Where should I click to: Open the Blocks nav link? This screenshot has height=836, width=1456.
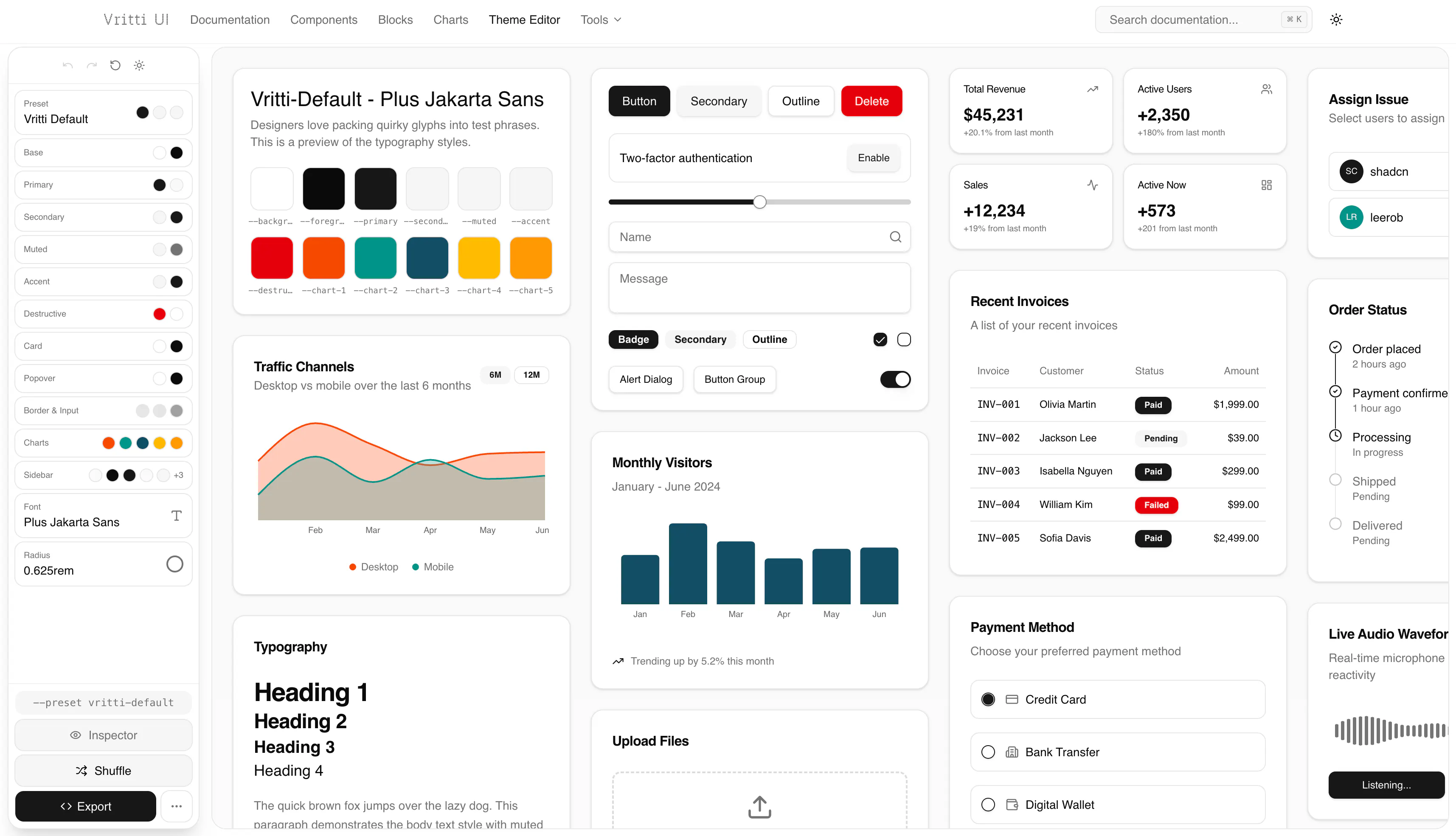point(395,20)
